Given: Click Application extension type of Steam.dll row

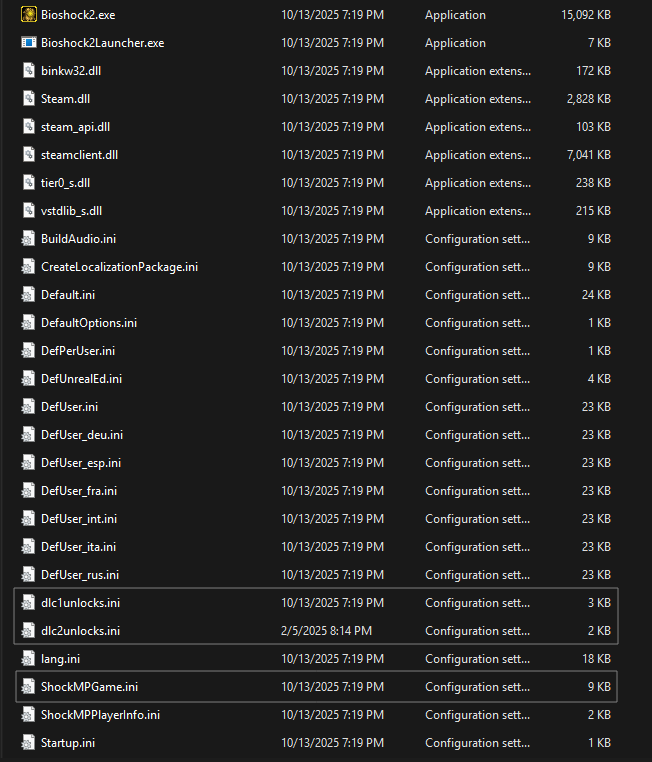Looking at the screenshot, I should 478,99.
